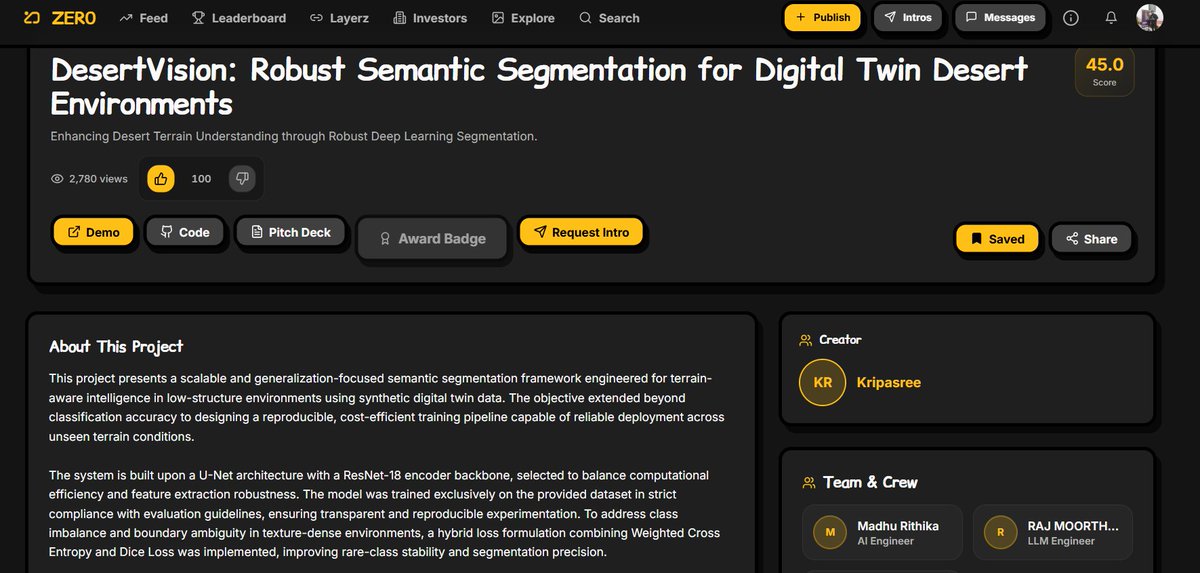Click the project subtitle about terrain understanding
The width and height of the screenshot is (1200, 573).
[294, 136]
